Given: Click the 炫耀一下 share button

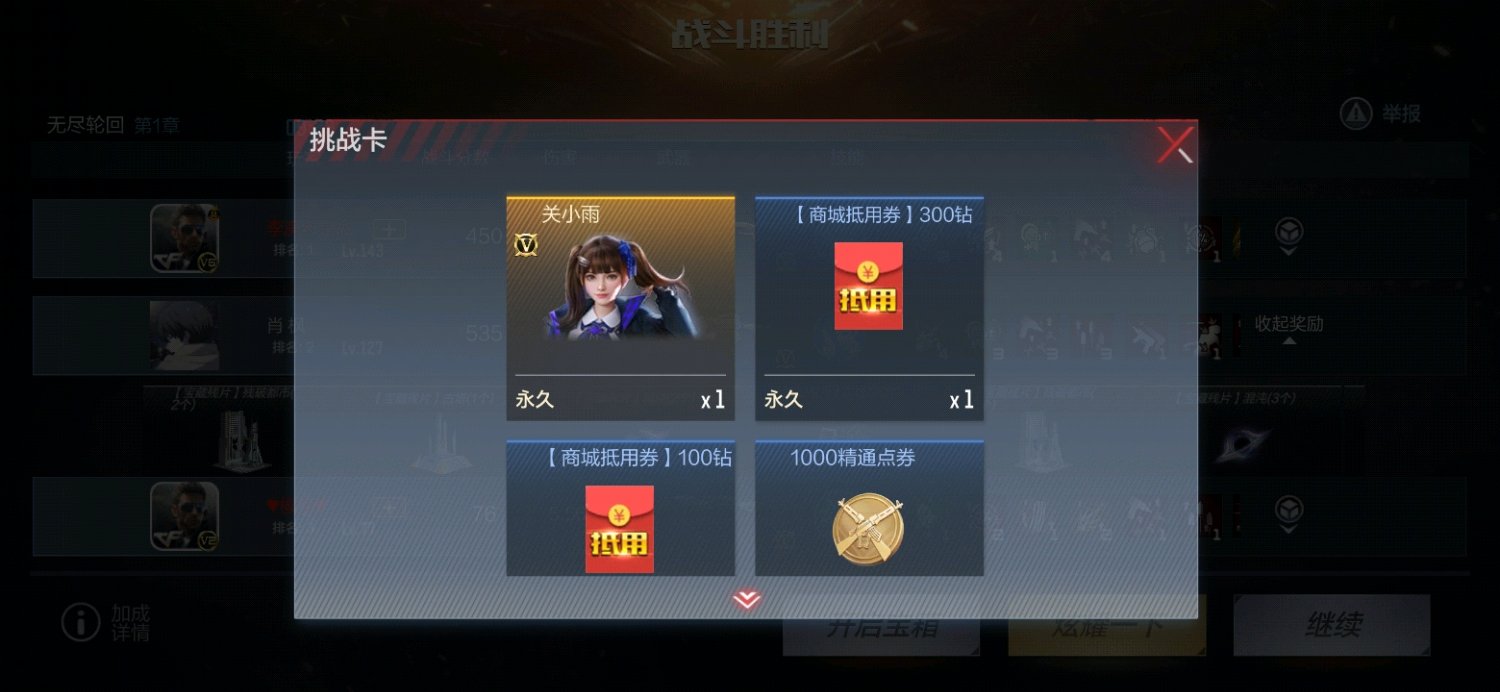Looking at the screenshot, I should click(1107, 626).
